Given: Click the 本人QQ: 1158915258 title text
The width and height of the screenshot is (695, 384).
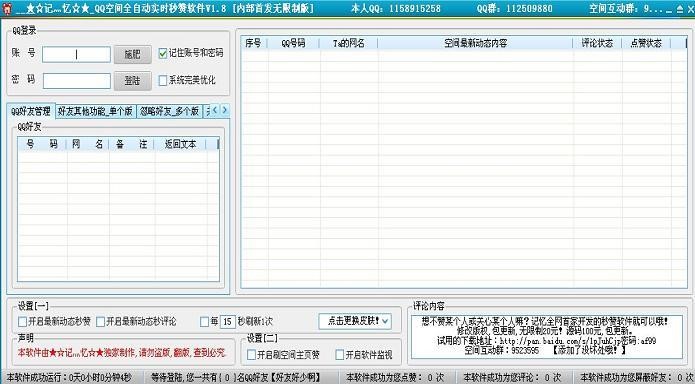Looking at the screenshot, I should [x=396, y=8].
